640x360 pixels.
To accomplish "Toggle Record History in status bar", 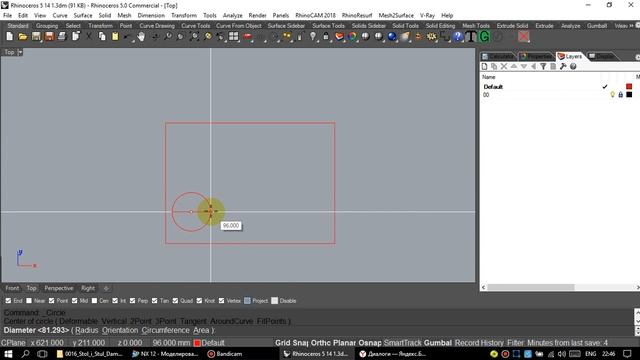I will [479, 343].
